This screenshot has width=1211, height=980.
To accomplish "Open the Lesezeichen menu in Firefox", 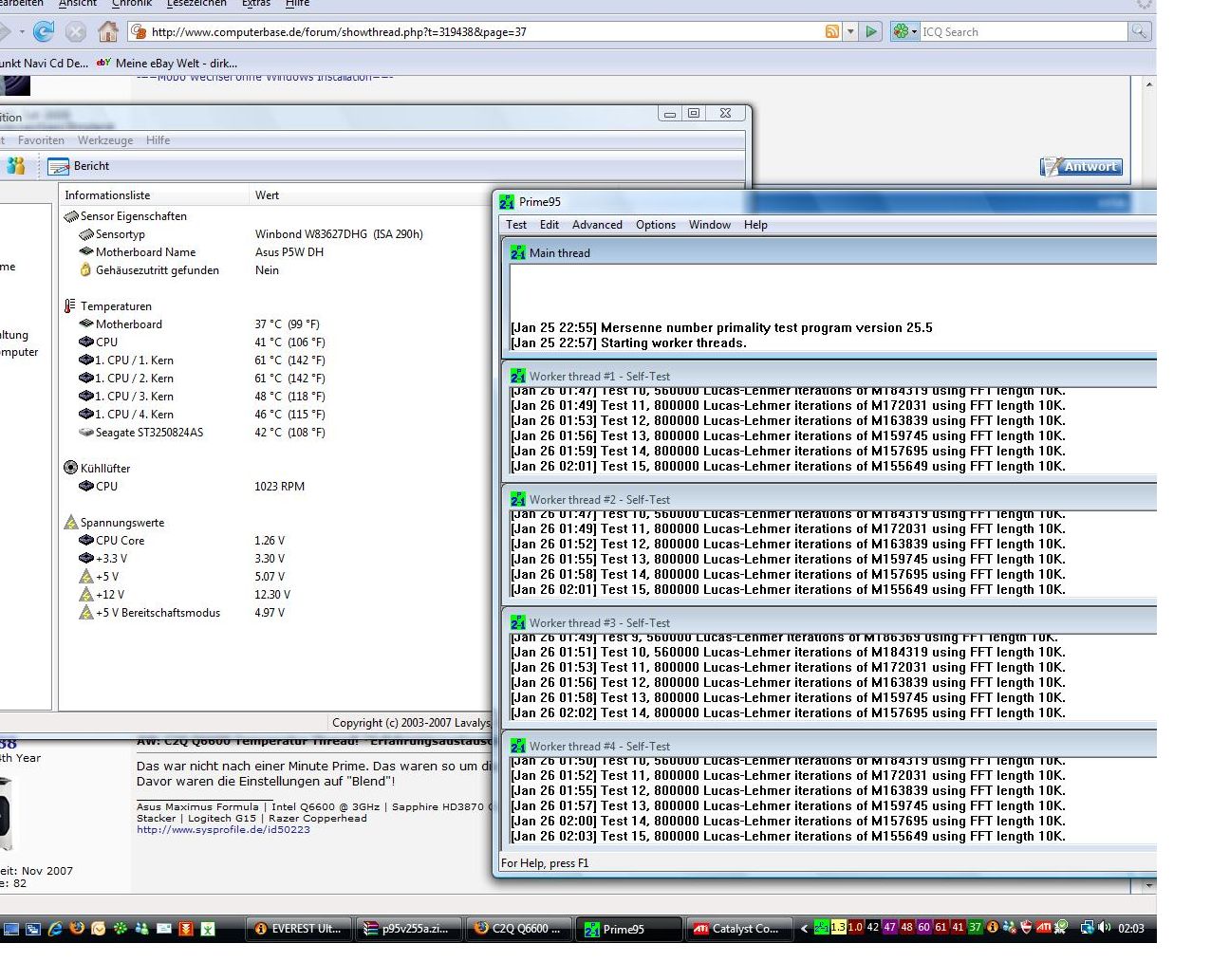I will [x=196, y=4].
